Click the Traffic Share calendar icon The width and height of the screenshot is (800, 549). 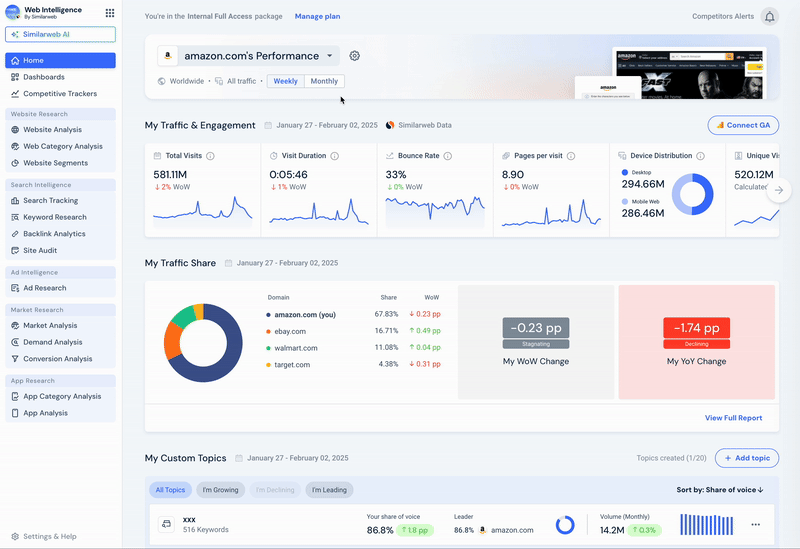229,263
